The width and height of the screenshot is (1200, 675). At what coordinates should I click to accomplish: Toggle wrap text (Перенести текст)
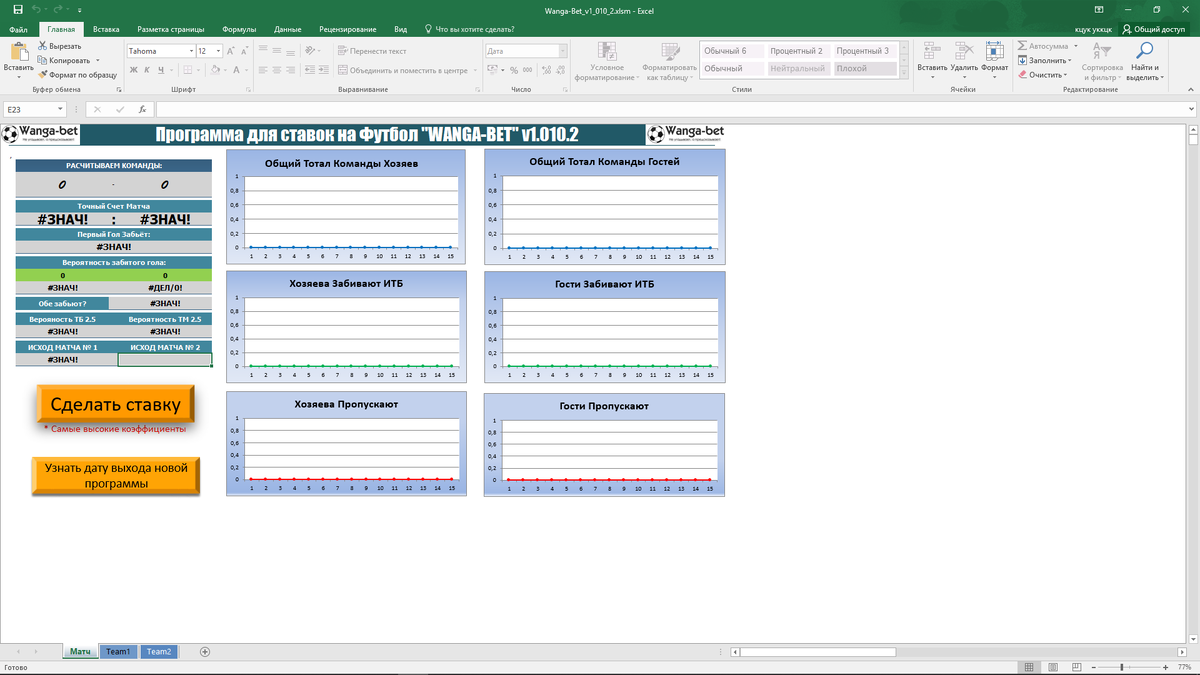pos(372,50)
